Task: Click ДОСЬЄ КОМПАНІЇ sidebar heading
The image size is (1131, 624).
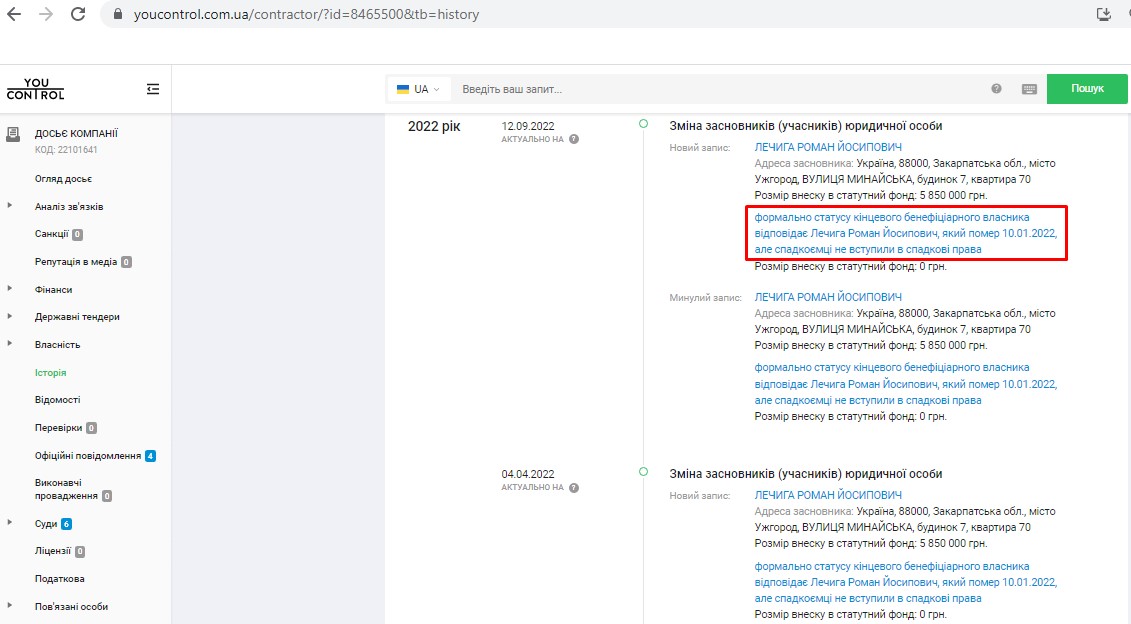Action: (x=76, y=133)
